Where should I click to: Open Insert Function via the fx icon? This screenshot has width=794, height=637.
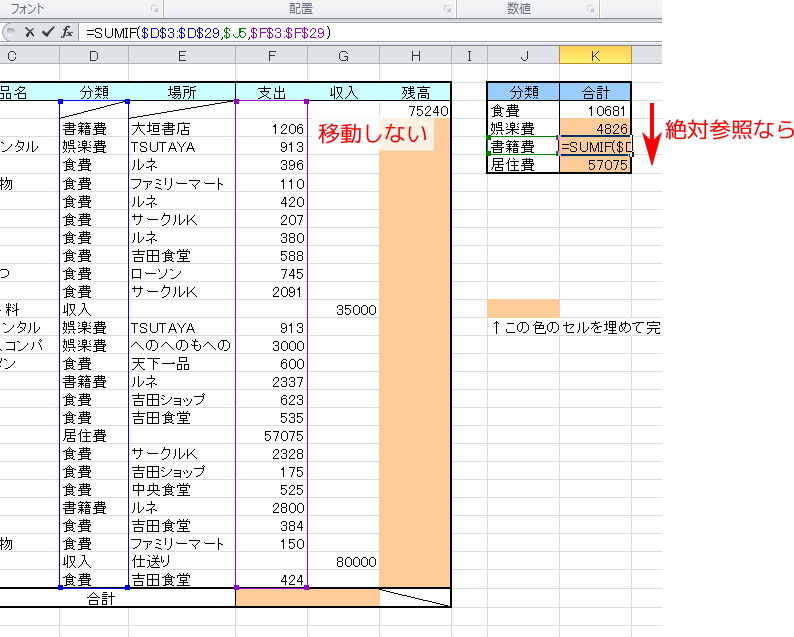[67, 33]
